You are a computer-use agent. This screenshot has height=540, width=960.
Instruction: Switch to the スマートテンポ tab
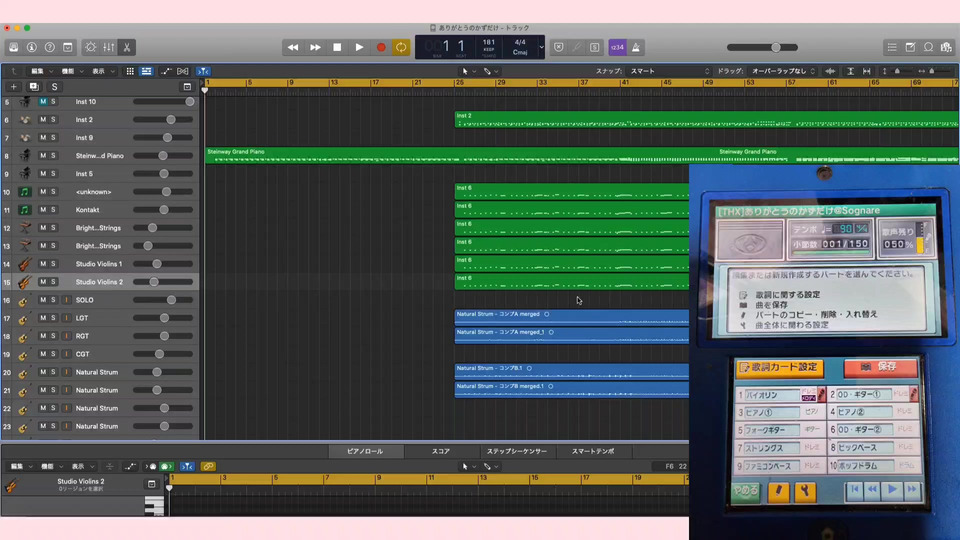click(593, 451)
